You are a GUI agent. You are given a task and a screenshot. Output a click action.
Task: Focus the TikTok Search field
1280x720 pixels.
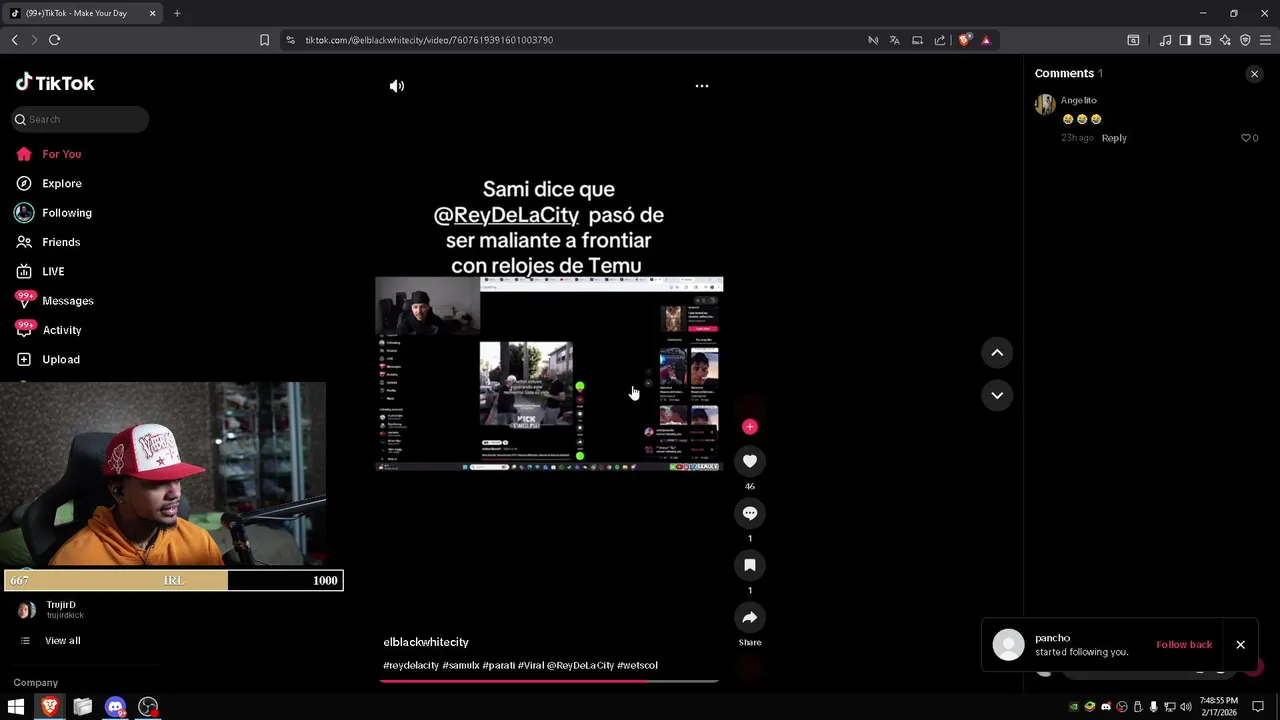(x=80, y=119)
